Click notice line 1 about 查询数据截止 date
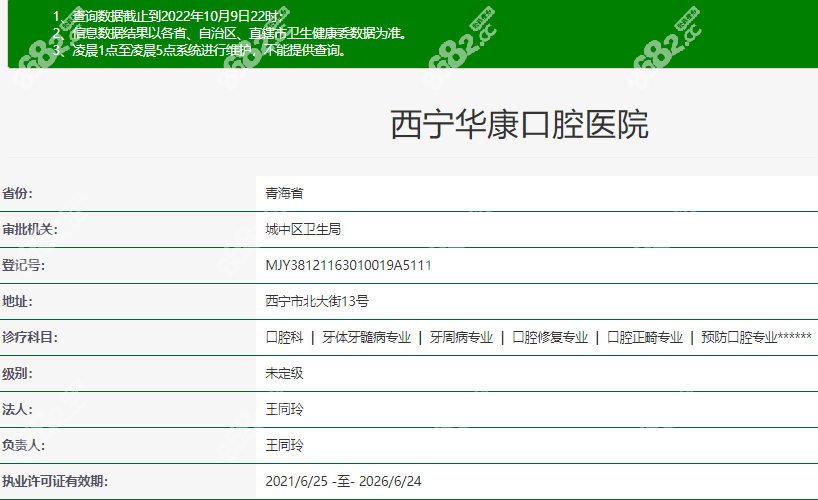 [170, 16]
